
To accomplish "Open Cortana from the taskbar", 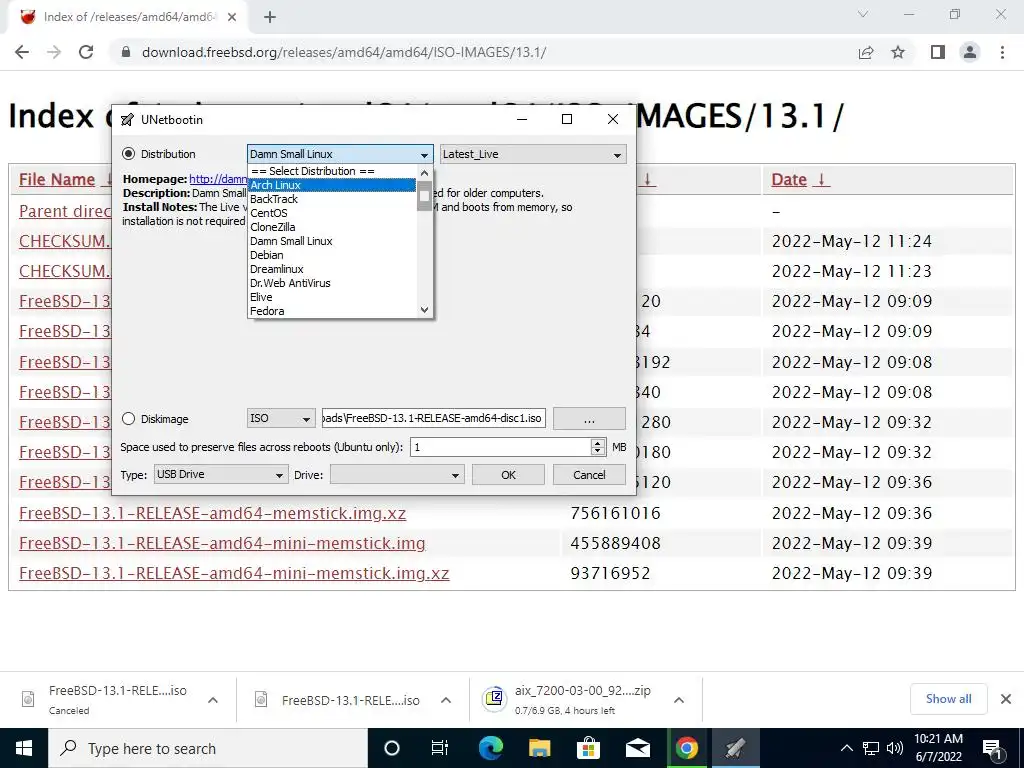I will tap(392, 748).
